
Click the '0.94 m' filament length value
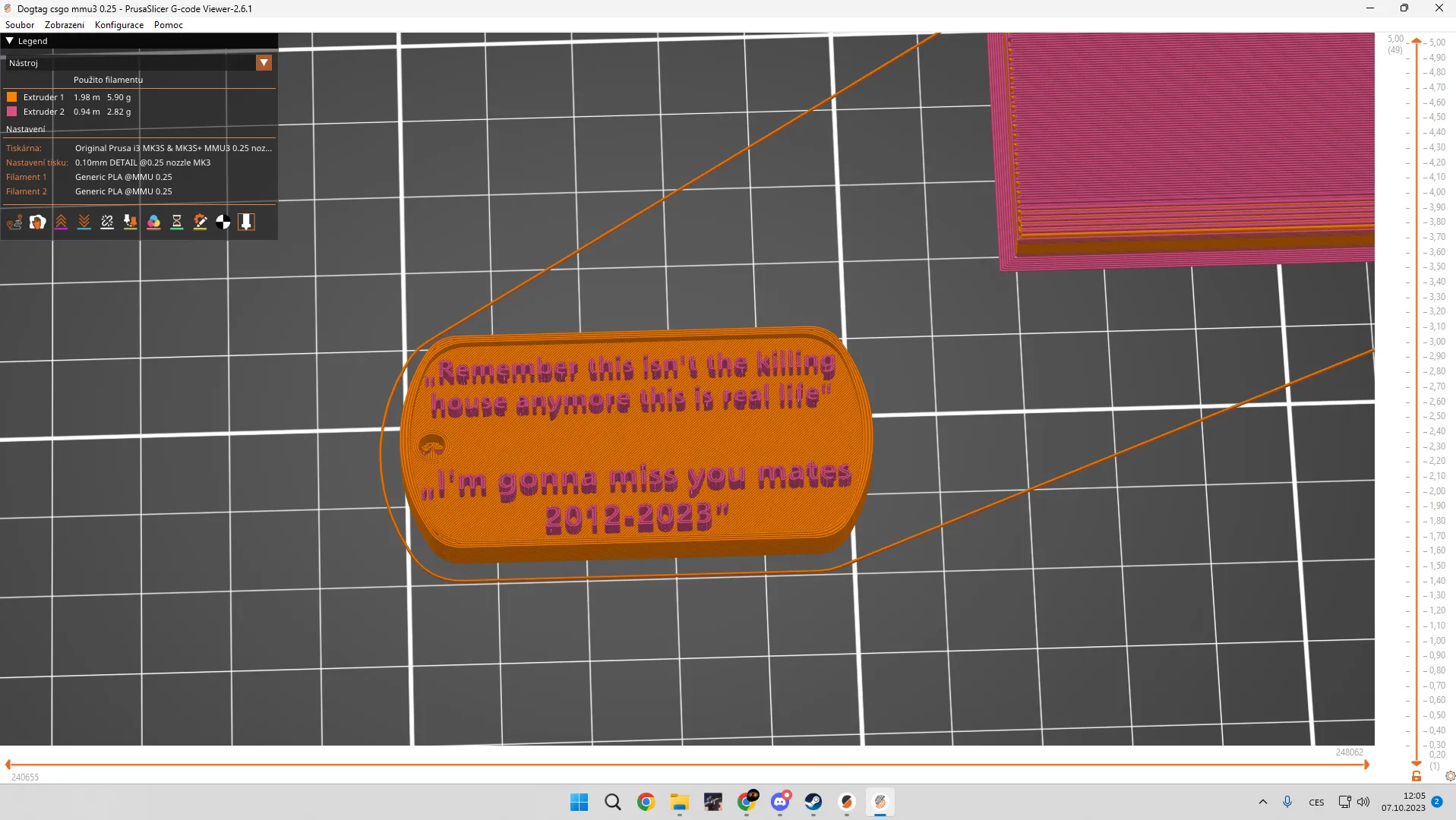87,112
